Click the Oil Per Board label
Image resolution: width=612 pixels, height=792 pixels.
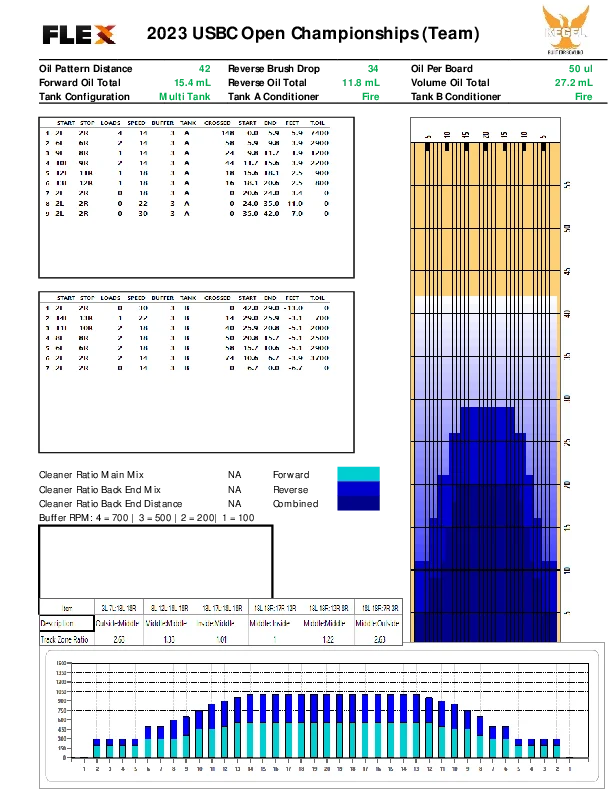click(x=442, y=69)
